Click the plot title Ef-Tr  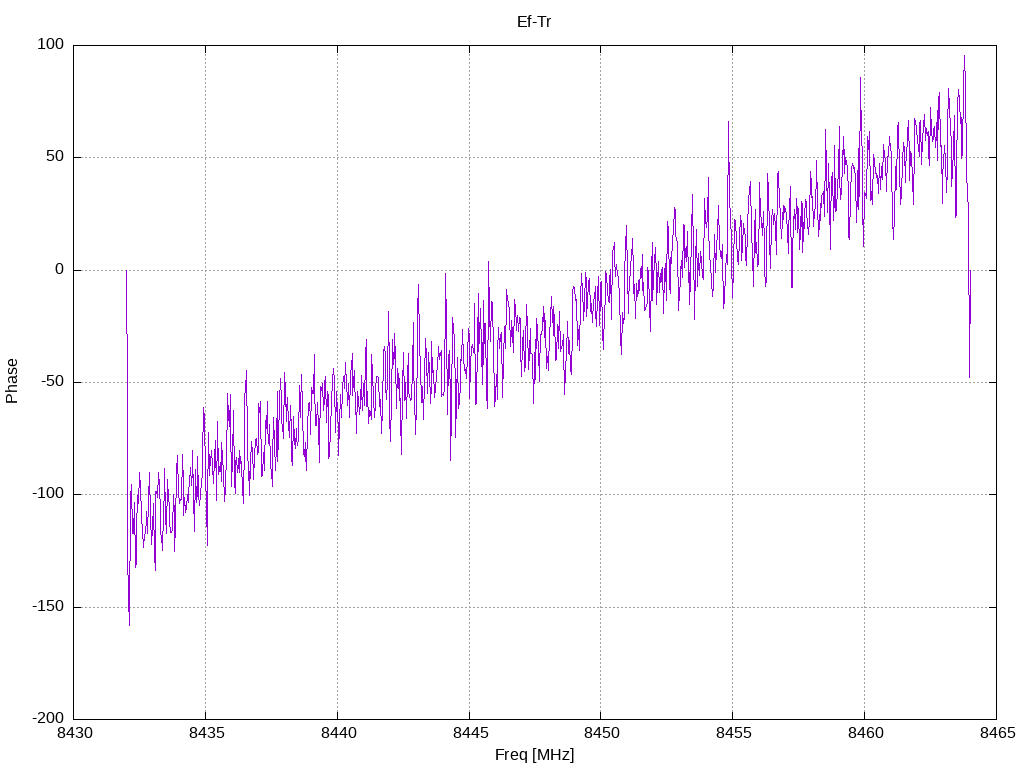534,22
